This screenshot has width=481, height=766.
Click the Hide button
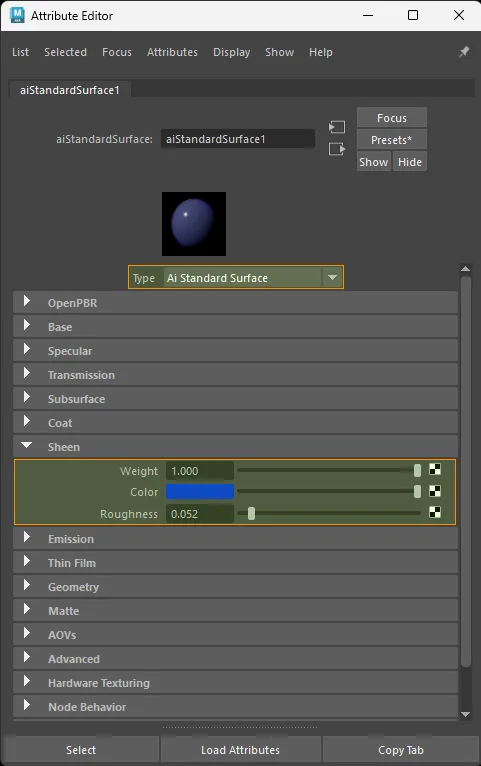point(410,162)
